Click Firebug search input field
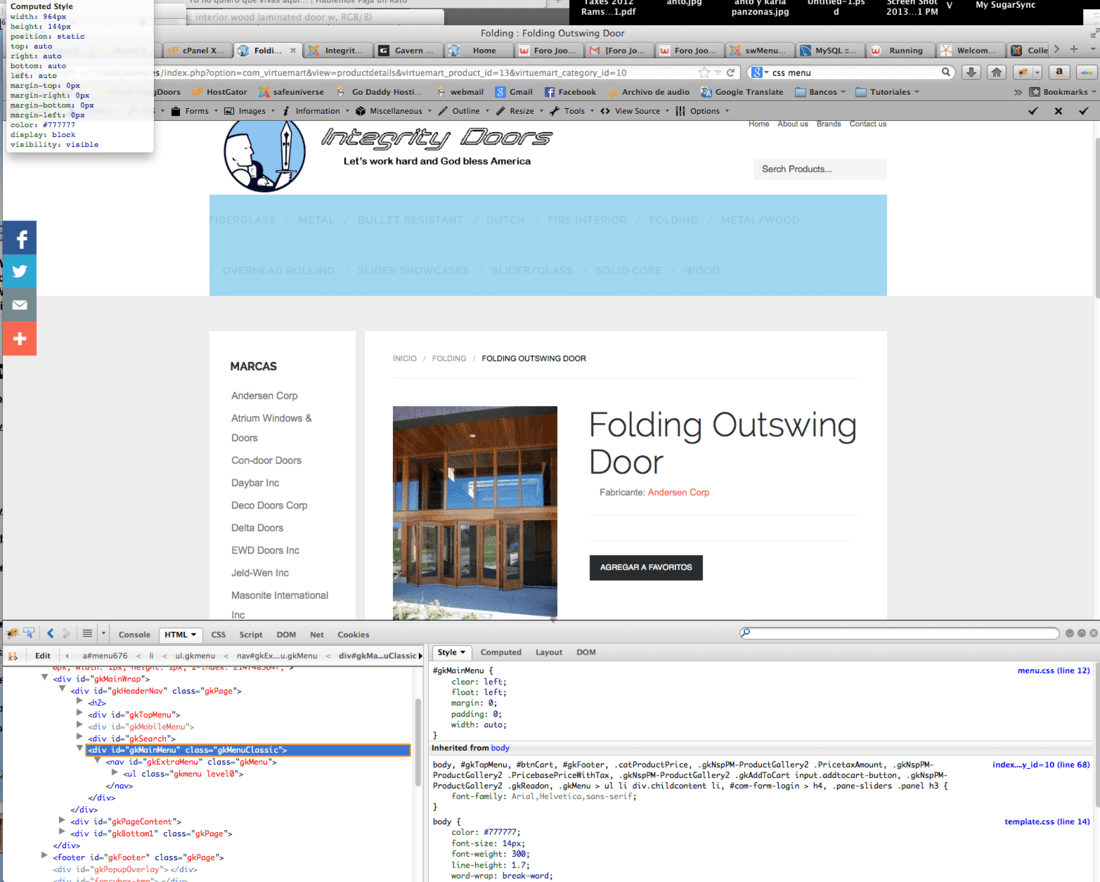 [x=899, y=633]
